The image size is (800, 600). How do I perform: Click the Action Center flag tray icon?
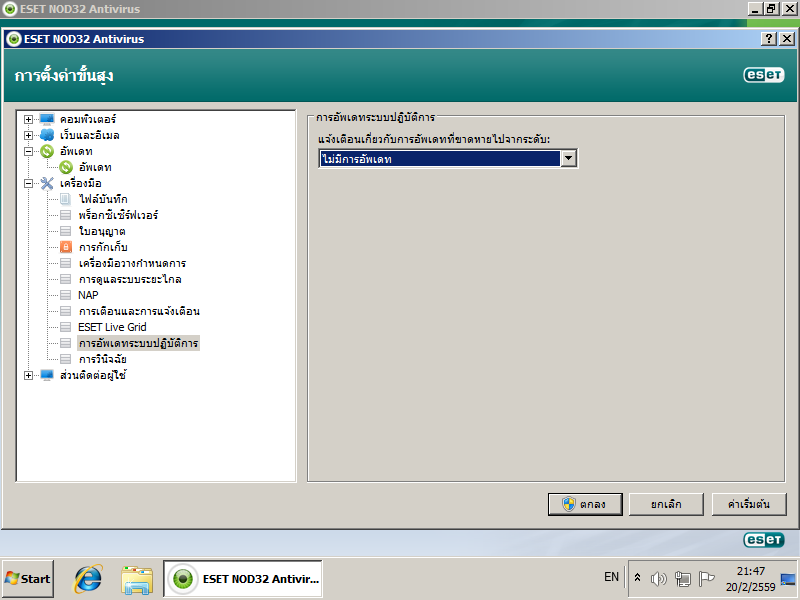[x=706, y=579]
